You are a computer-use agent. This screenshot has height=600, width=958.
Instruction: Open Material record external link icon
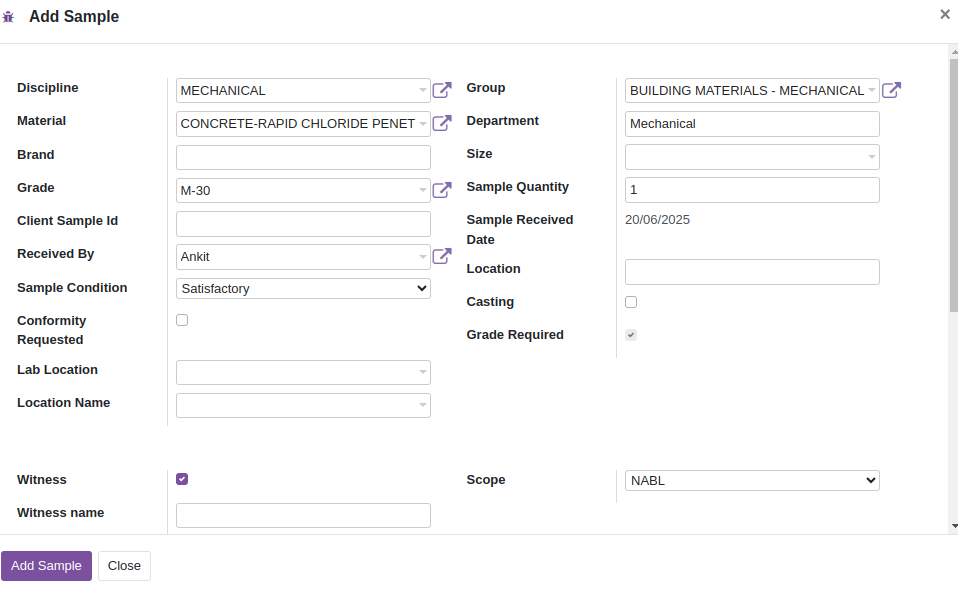click(x=442, y=123)
